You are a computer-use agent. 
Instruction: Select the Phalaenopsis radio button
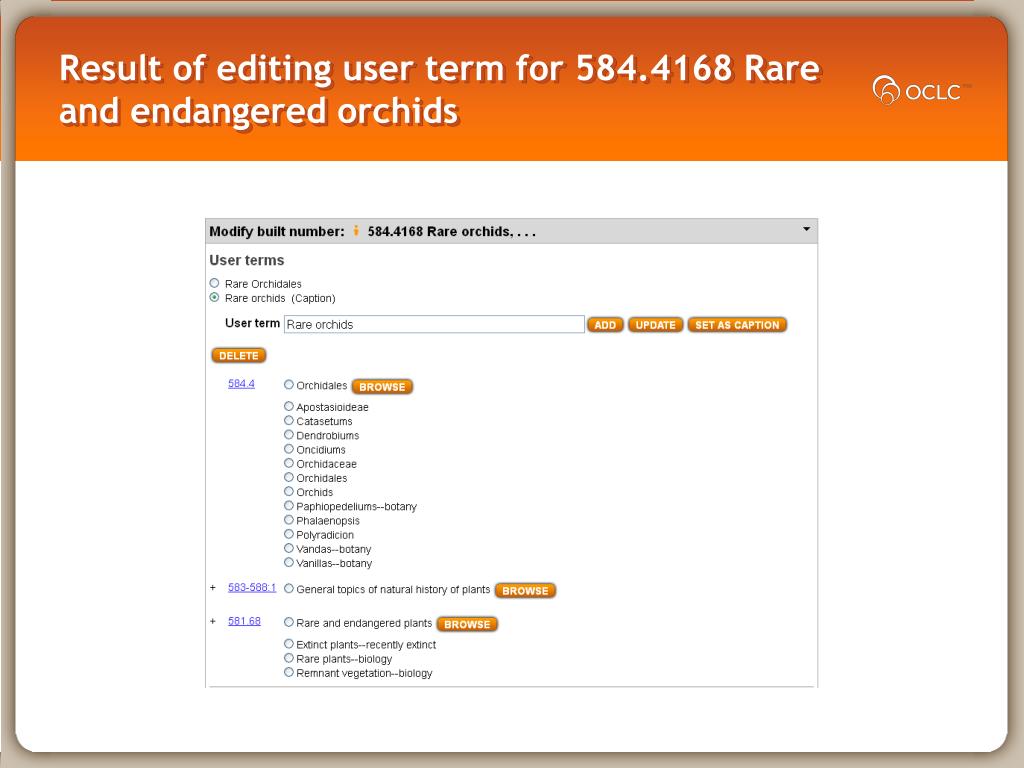click(289, 520)
